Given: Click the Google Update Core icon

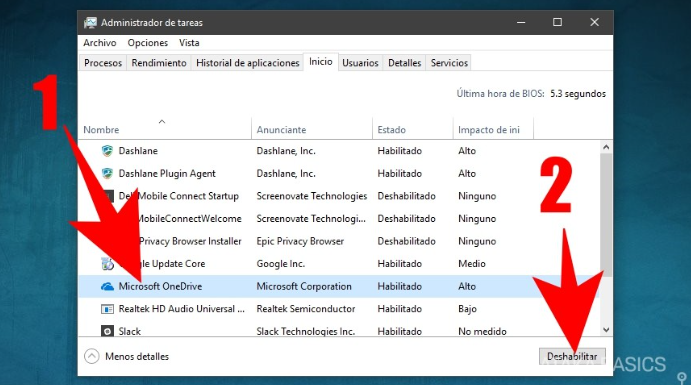Looking at the screenshot, I should pyautogui.click(x=107, y=263).
